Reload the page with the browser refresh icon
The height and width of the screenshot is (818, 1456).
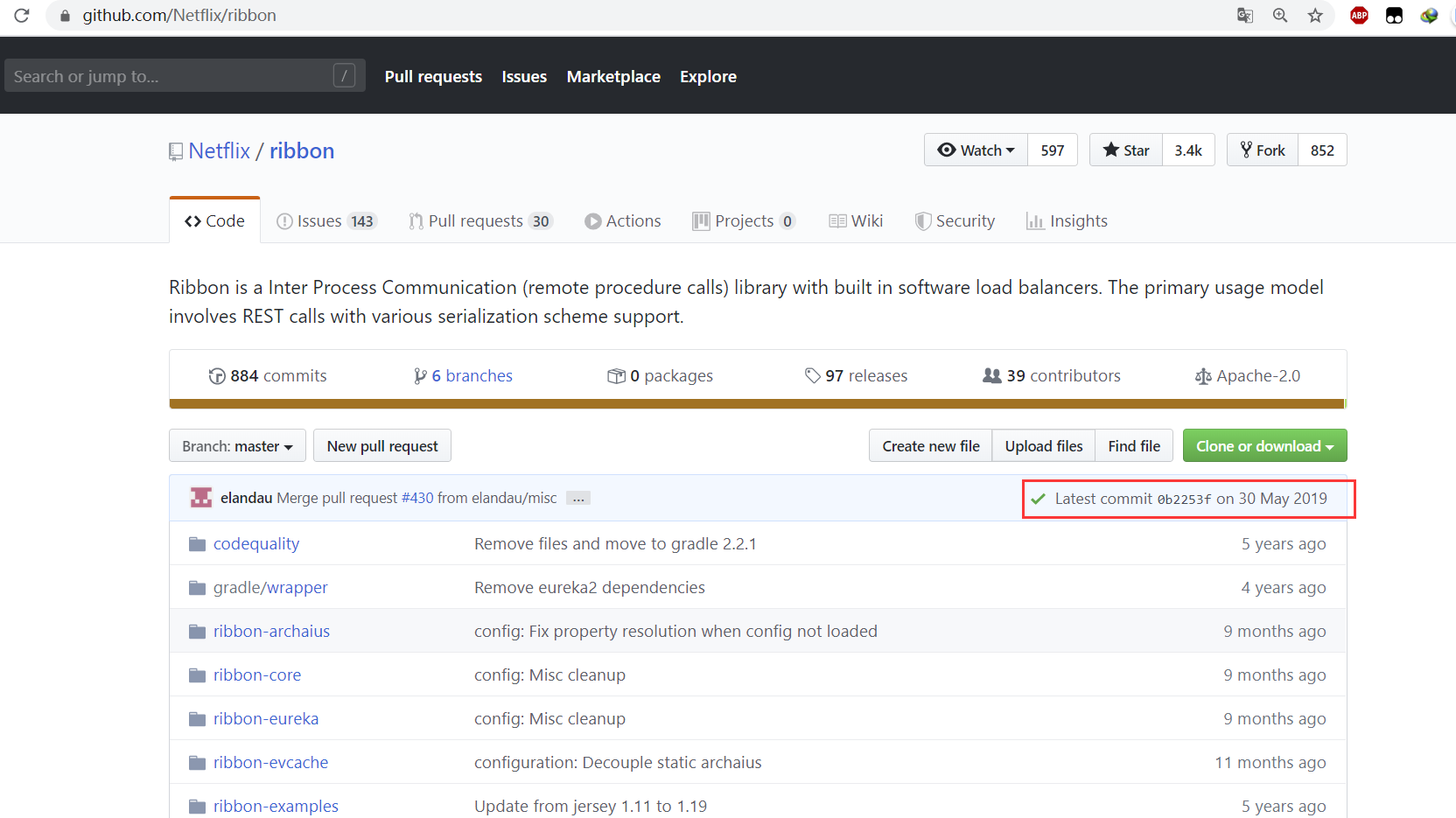pos(22,15)
